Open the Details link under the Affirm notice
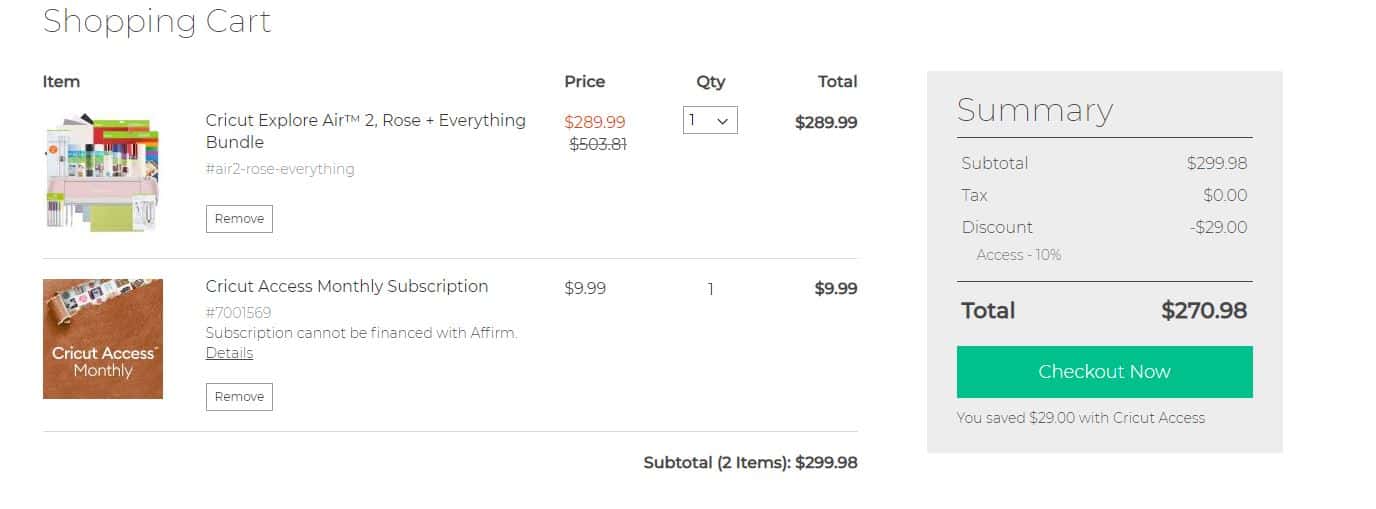1376x509 pixels. click(229, 353)
